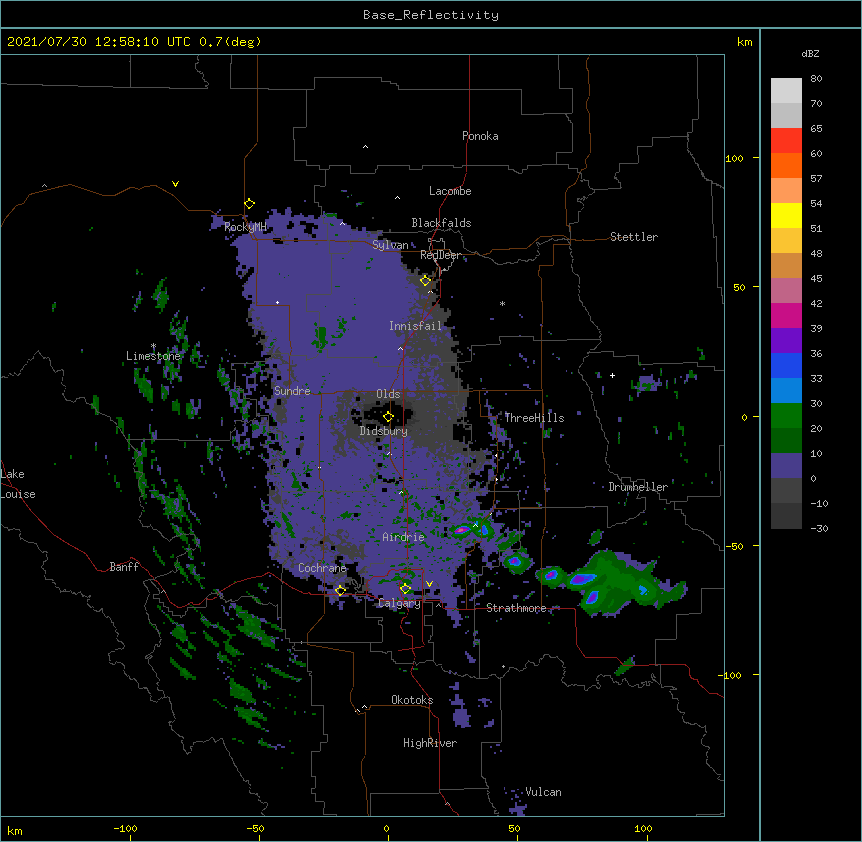
Task: Select the light gray 70-80 dBZ legend swatch
Action: click(x=786, y=91)
